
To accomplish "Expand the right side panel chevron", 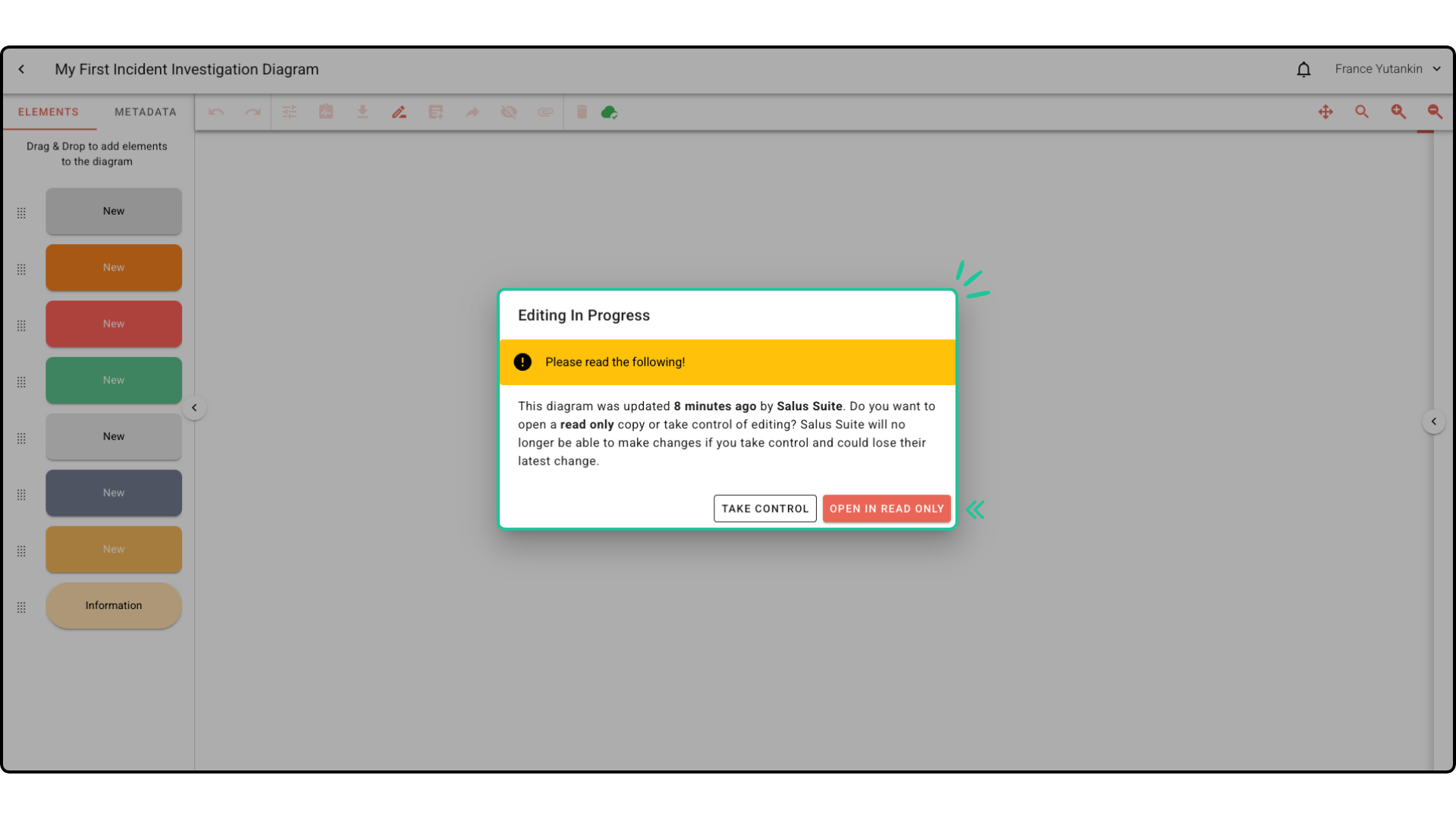I will click(x=1433, y=422).
